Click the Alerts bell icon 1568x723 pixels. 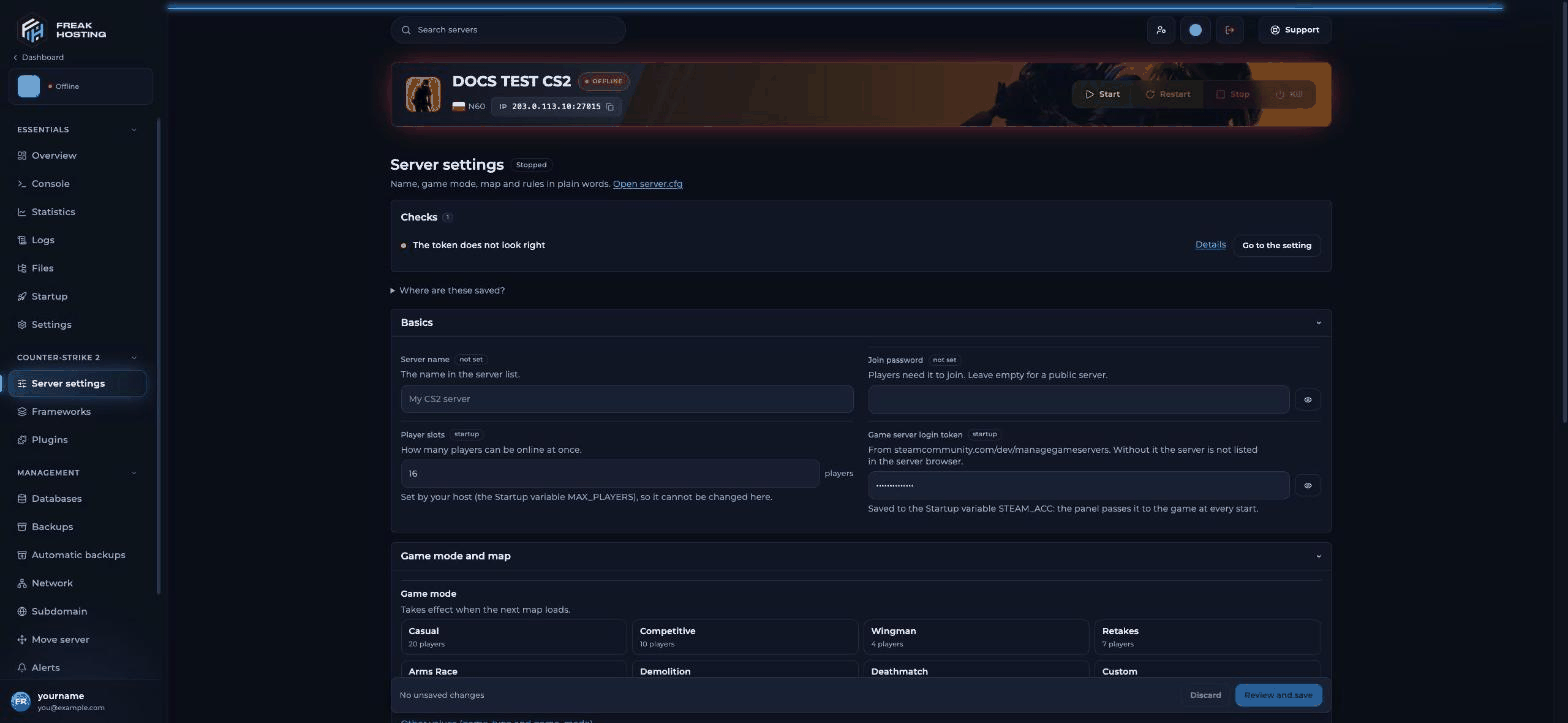pos(22,667)
